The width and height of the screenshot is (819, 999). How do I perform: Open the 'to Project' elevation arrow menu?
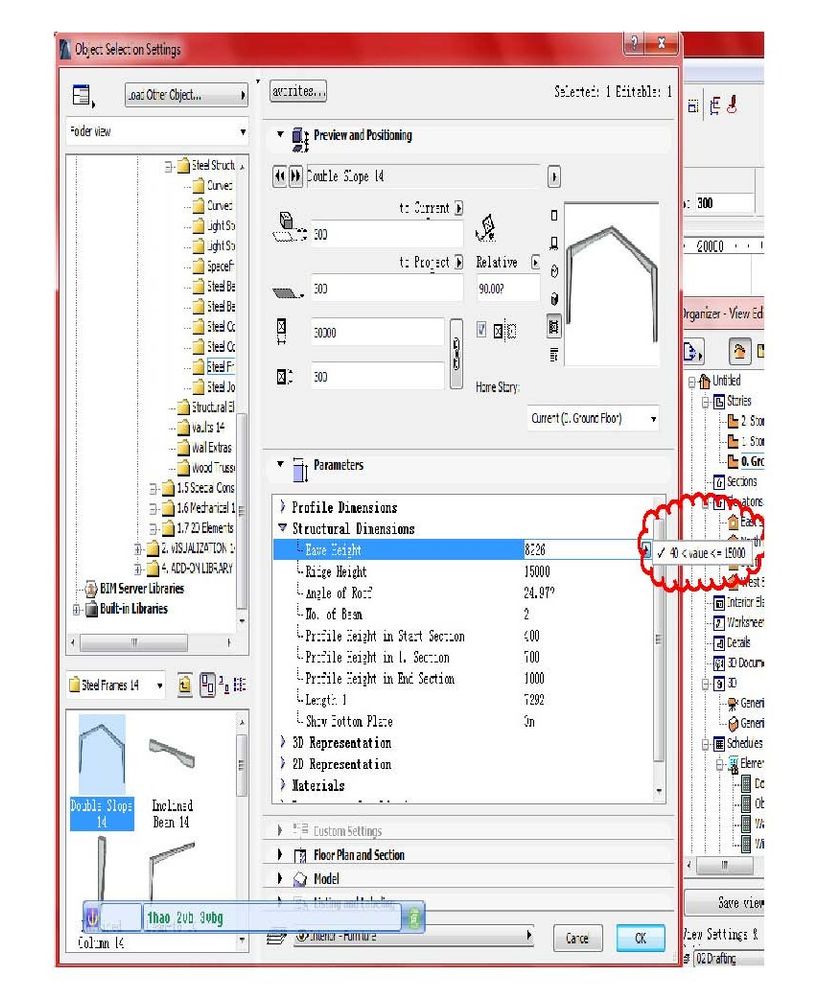tap(459, 262)
